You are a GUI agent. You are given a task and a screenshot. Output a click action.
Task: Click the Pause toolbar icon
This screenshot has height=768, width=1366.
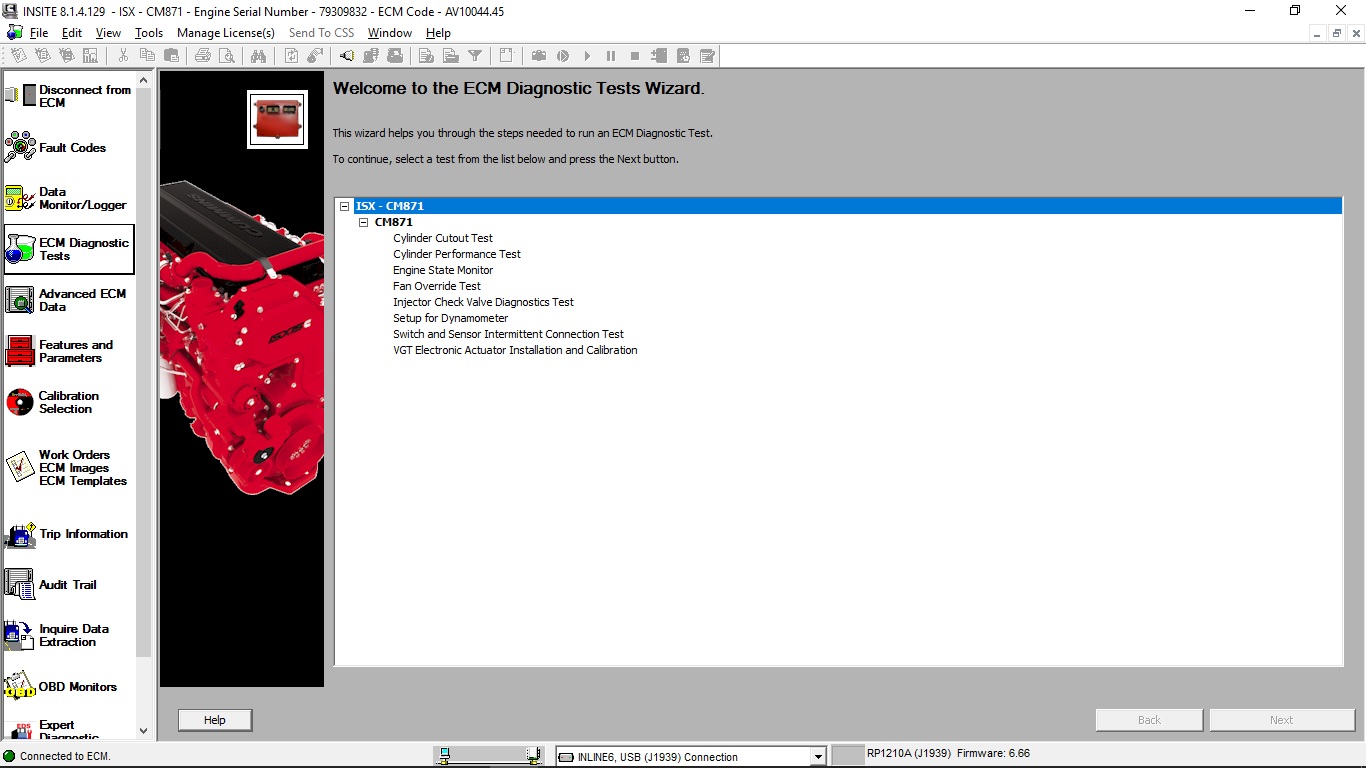611,56
